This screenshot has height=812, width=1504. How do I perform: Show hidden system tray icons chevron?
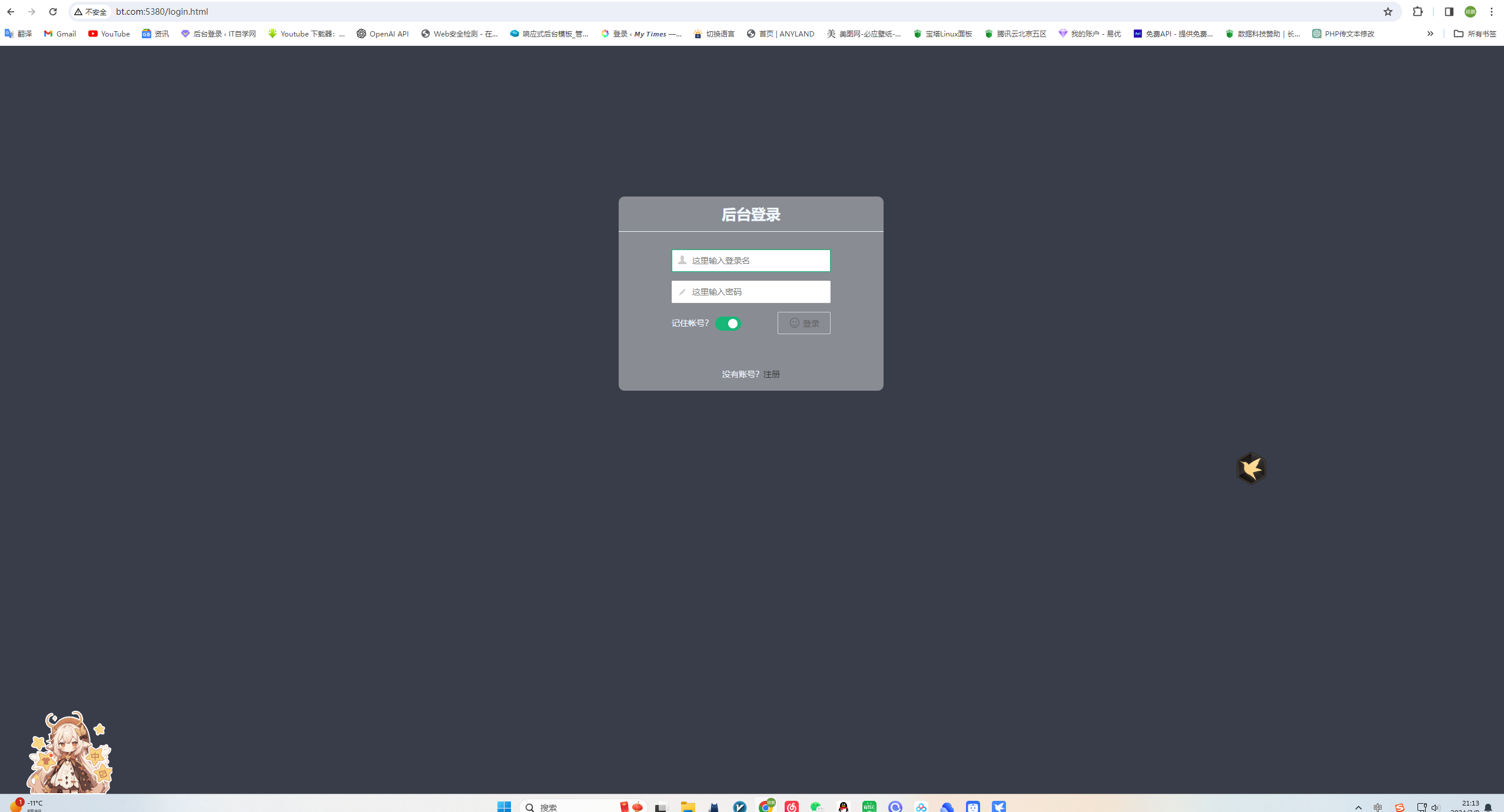coord(1358,807)
